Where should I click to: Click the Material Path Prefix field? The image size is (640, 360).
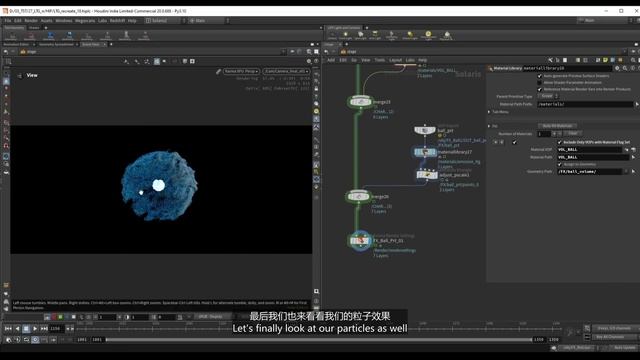[x=584, y=104]
